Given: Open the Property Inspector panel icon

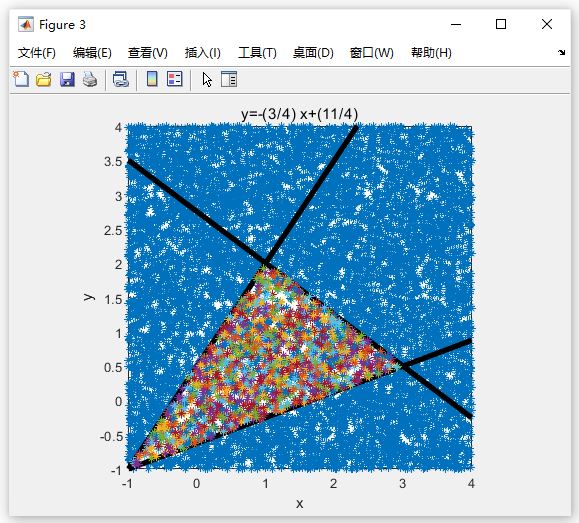Looking at the screenshot, I should coord(229,79).
